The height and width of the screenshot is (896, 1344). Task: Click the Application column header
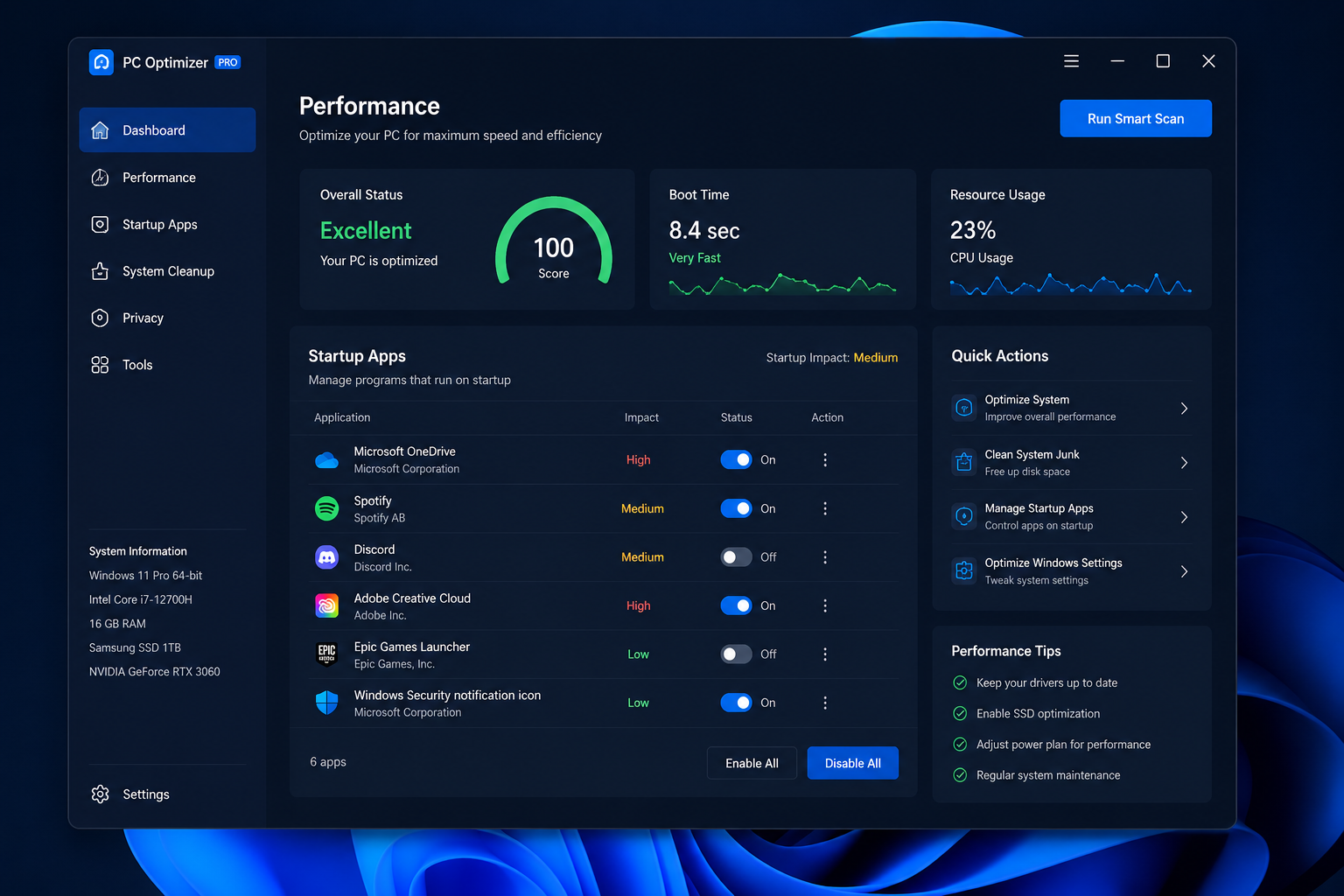pyautogui.click(x=342, y=417)
